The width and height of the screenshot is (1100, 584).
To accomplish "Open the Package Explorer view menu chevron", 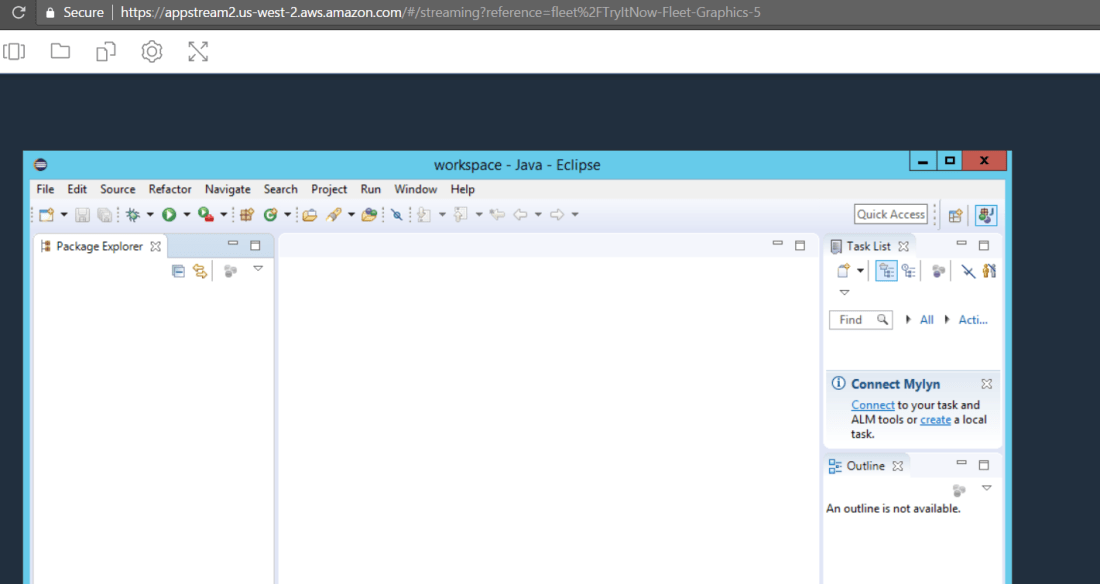I will 258,270.
